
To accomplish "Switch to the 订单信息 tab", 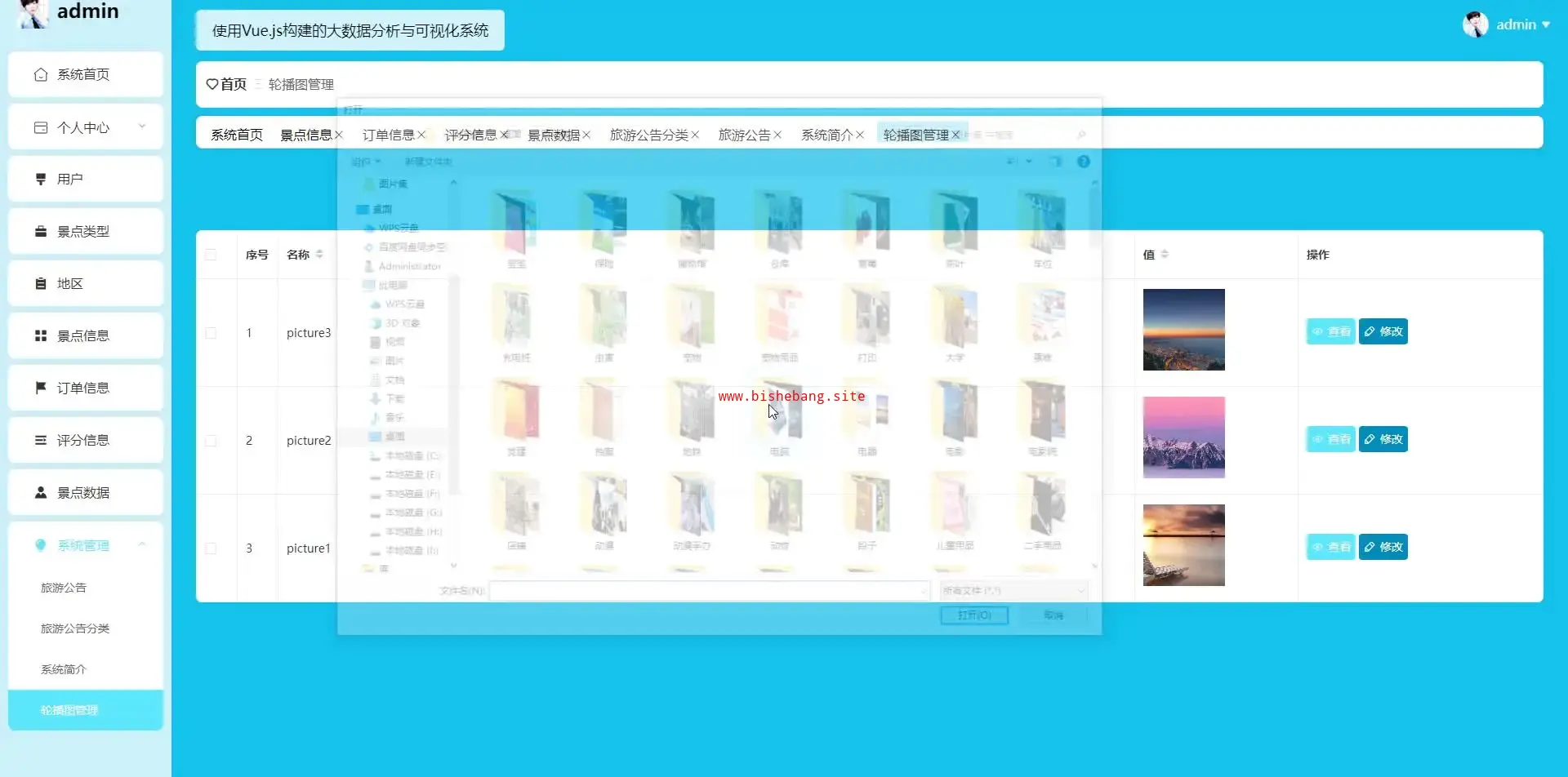I will point(389,135).
